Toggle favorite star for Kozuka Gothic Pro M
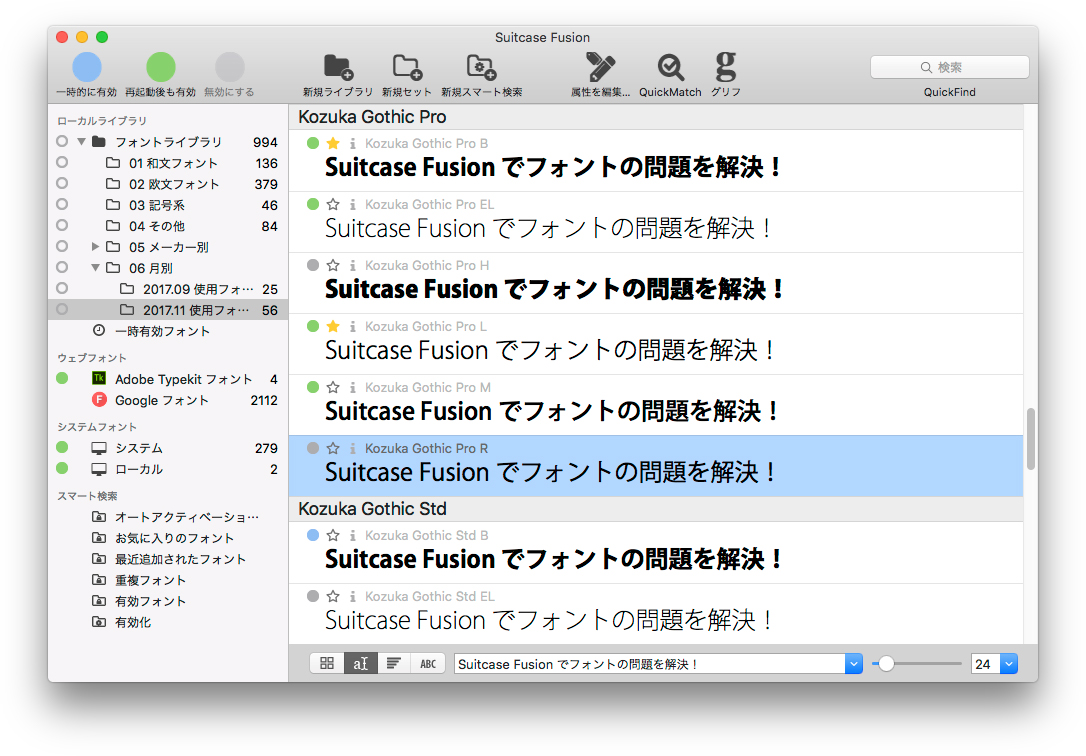 click(333, 387)
